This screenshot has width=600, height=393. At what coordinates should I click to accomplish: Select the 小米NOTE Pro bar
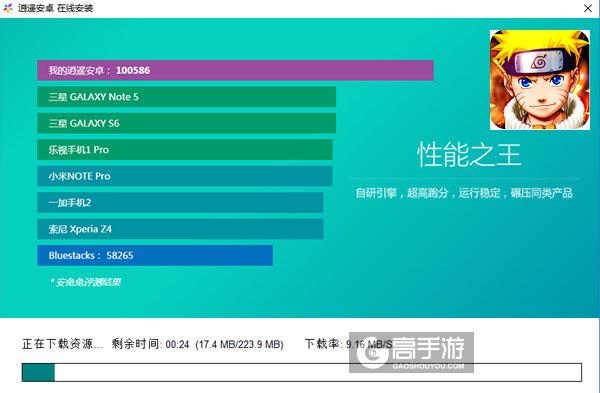tap(185, 176)
